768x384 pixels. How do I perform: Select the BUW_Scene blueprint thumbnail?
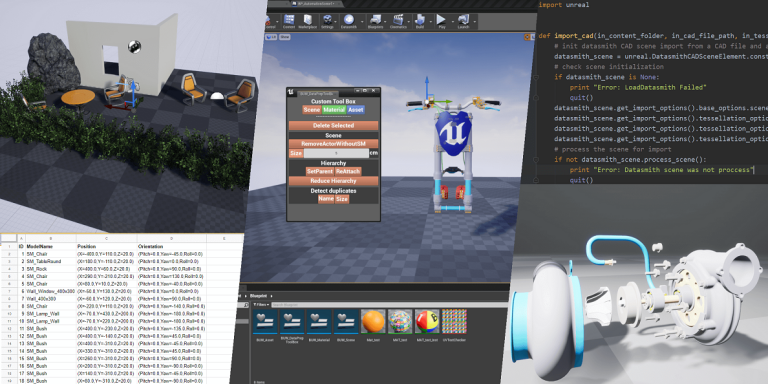(x=346, y=322)
